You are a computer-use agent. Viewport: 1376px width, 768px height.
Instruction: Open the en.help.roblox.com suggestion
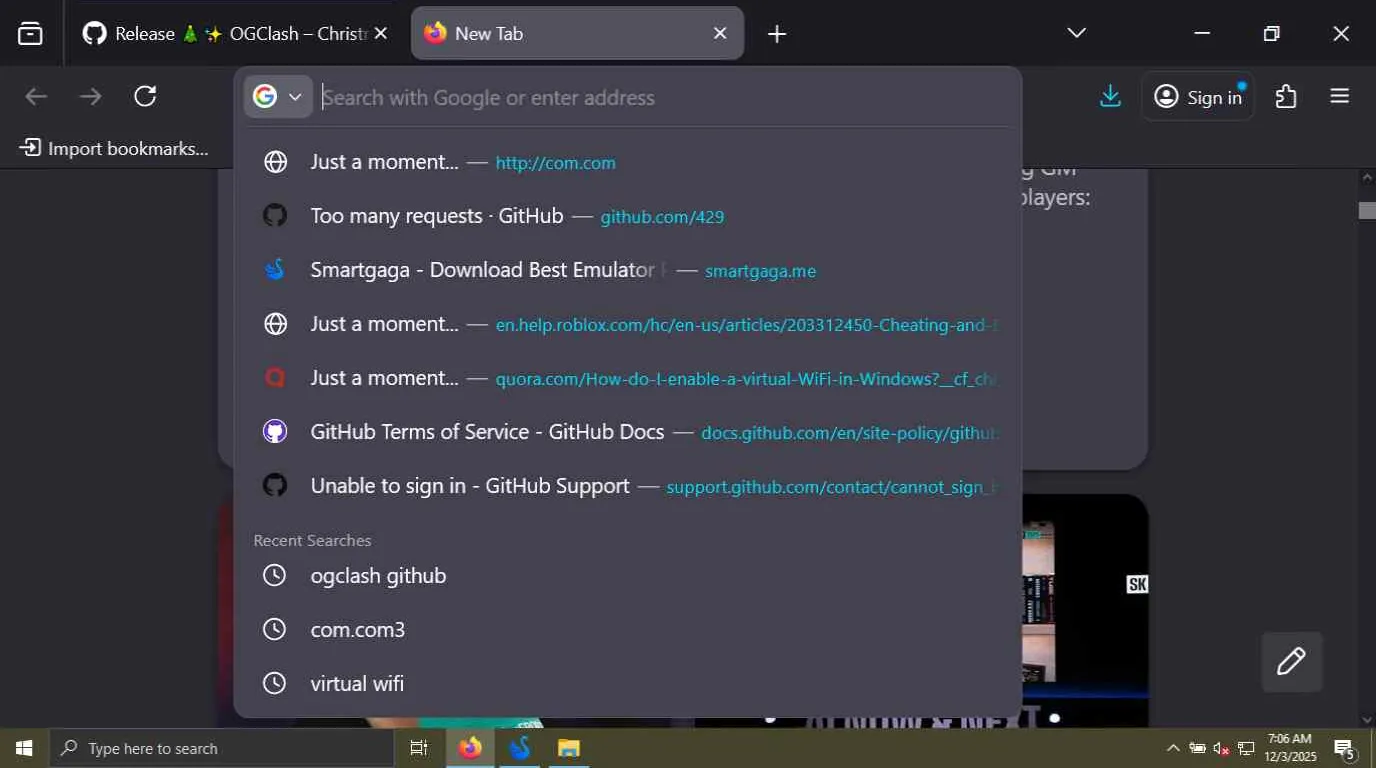click(627, 324)
